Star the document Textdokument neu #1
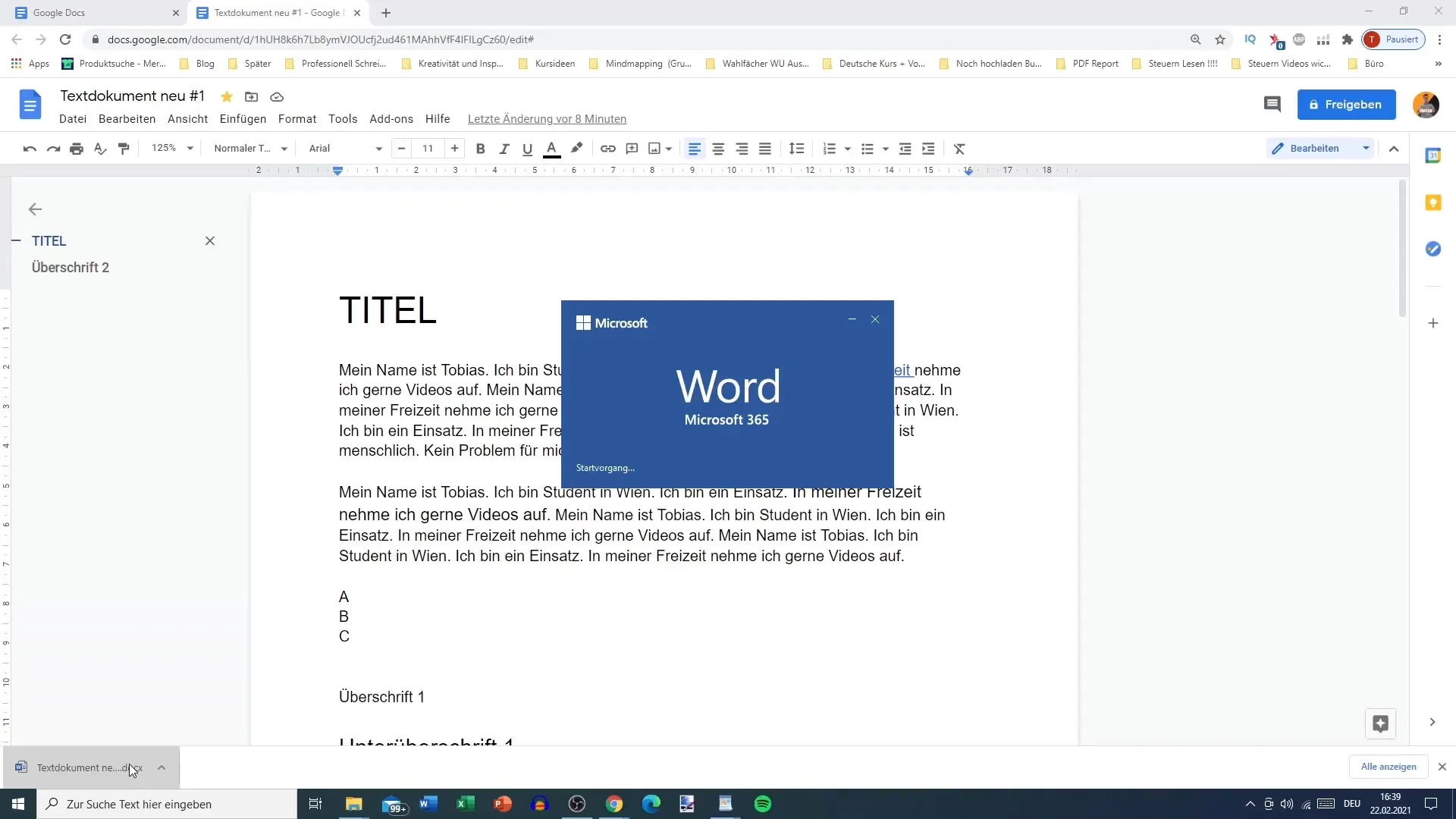Viewport: 1456px width, 819px height. [226, 97]
